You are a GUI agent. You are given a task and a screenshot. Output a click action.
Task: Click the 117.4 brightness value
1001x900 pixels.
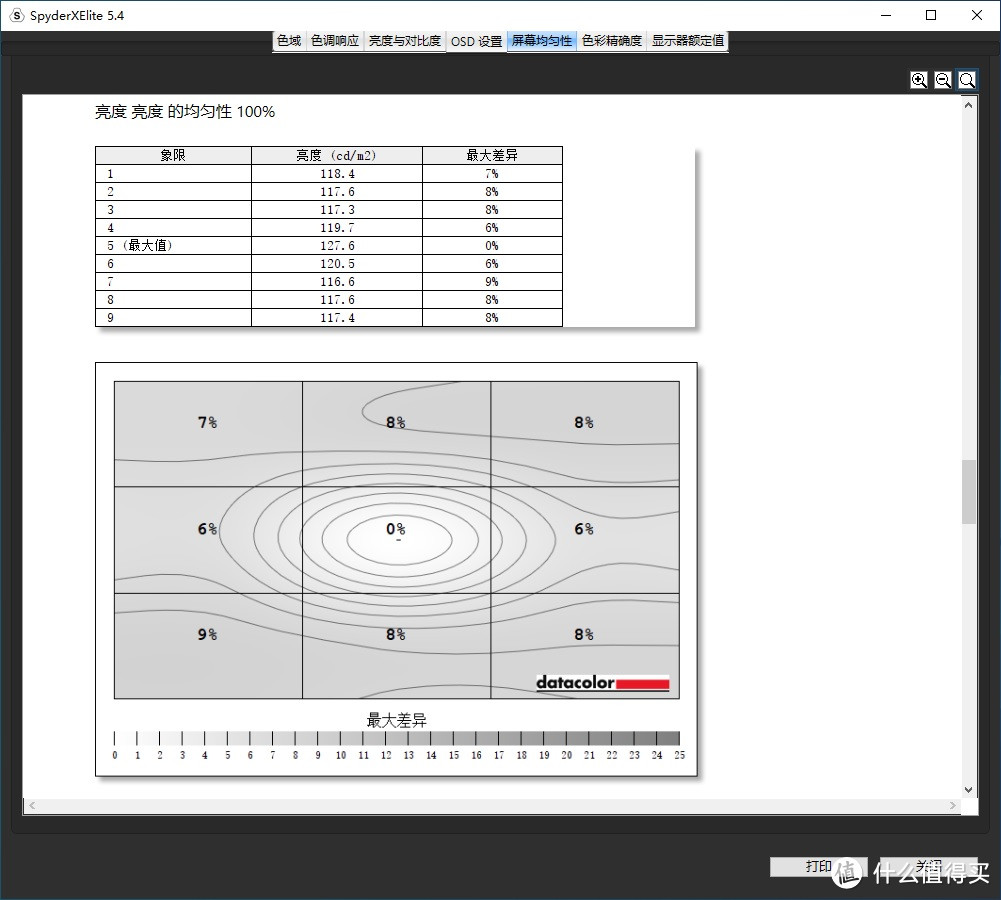point(337,317)
